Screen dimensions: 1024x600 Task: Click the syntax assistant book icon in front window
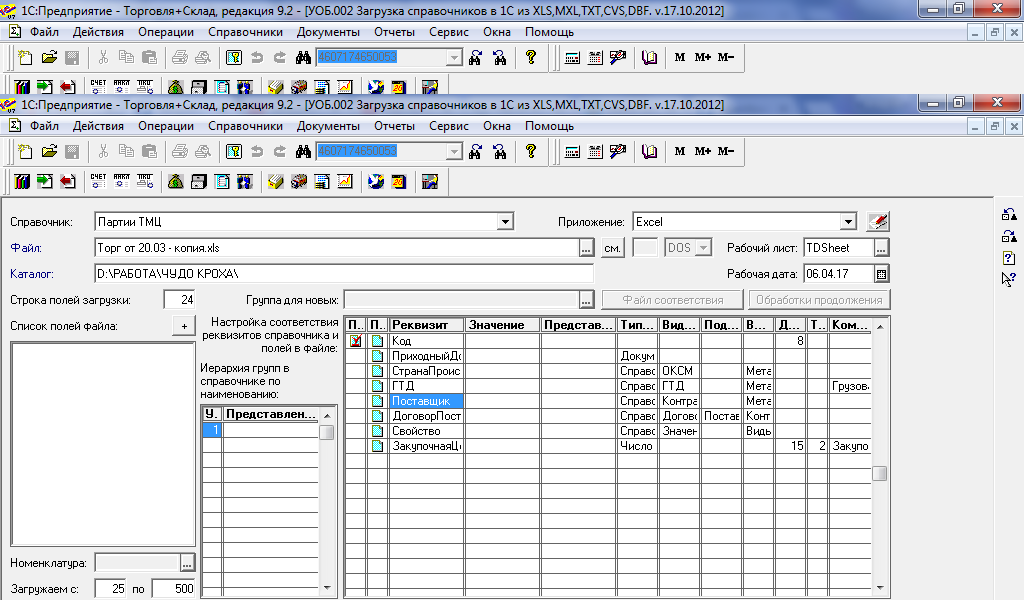[x=649, y=151]
